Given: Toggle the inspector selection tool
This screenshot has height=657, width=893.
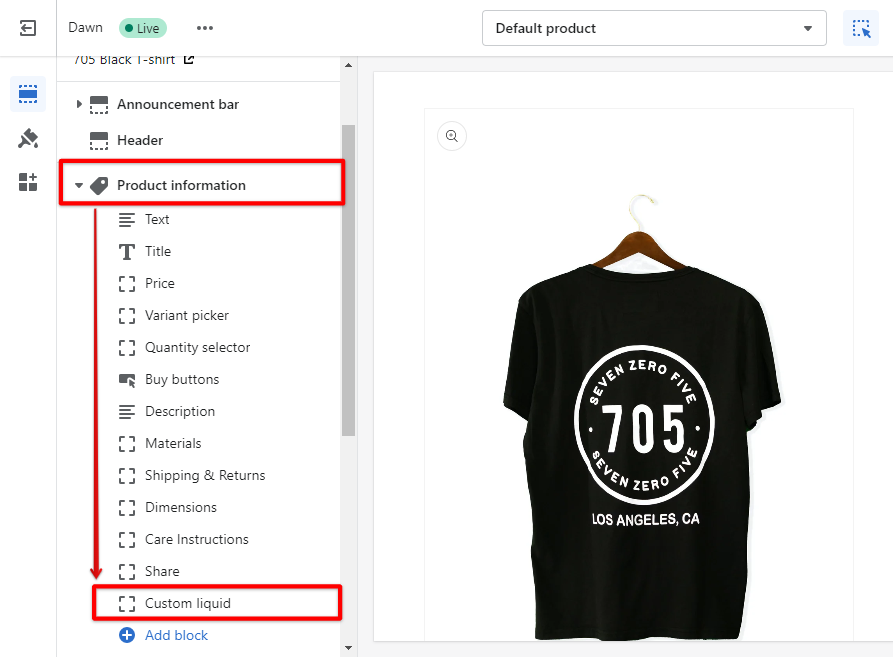Looking at the screenshot, I should [x=860, y=28].
